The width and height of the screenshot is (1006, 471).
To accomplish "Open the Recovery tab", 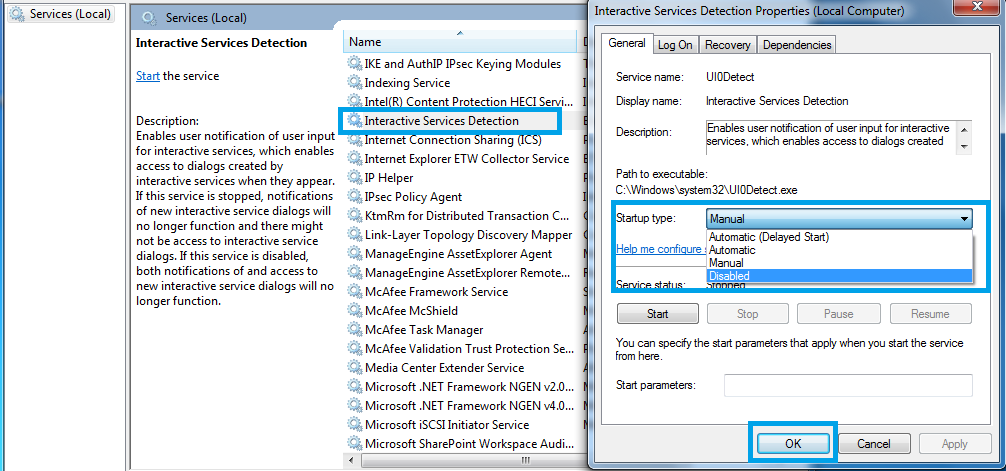I will [x=728, y=45].
